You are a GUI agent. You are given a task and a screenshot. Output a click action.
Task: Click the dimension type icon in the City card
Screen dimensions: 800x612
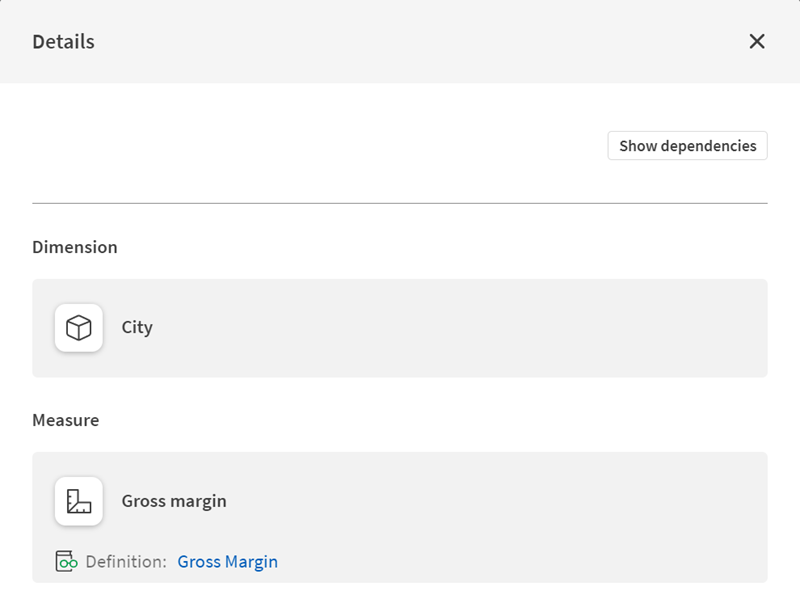point(78,327)
